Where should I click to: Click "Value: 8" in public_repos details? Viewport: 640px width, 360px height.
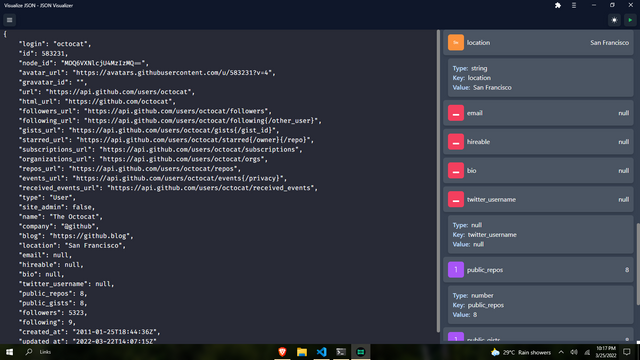(464, 315)
